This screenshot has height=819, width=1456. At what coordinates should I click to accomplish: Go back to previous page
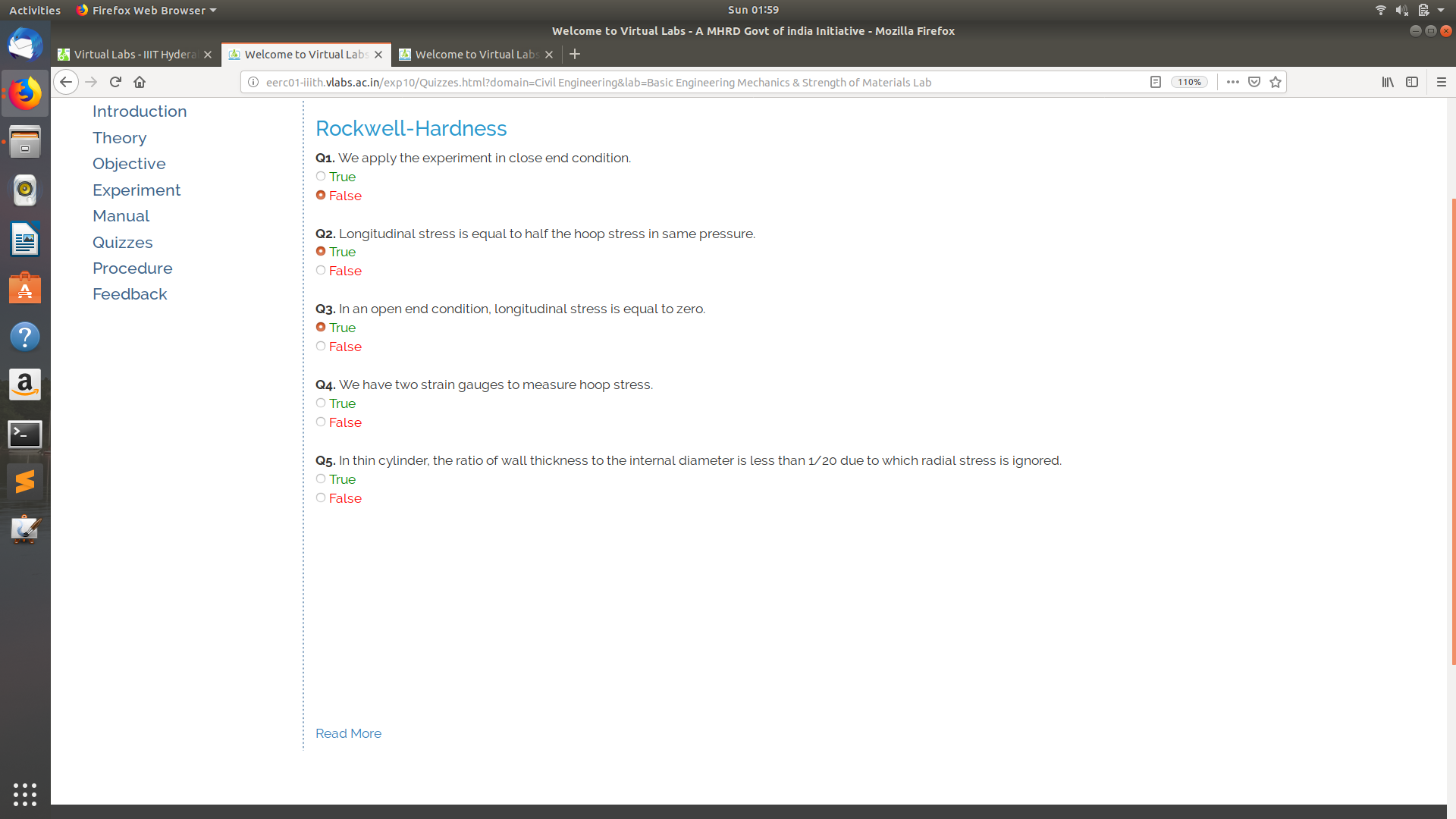[66, 82]
